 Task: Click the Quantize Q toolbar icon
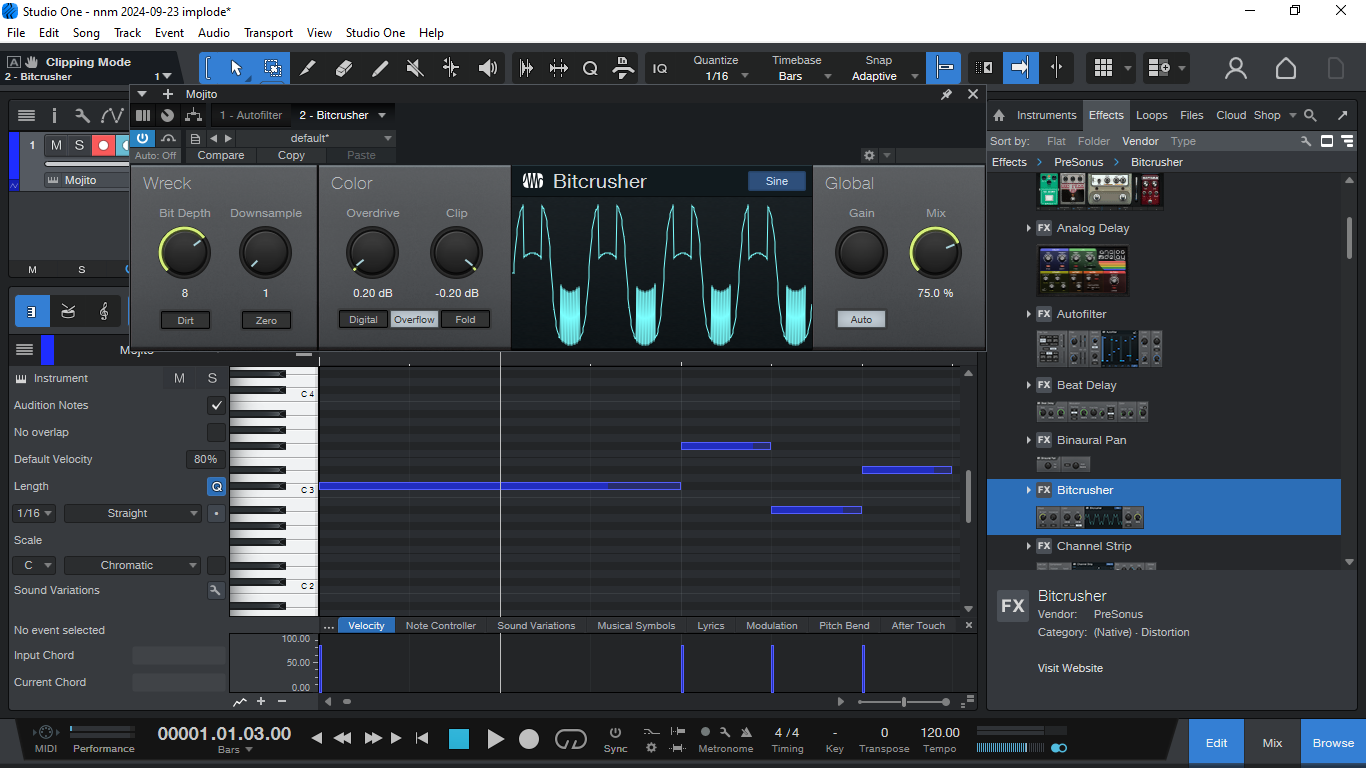590,68
